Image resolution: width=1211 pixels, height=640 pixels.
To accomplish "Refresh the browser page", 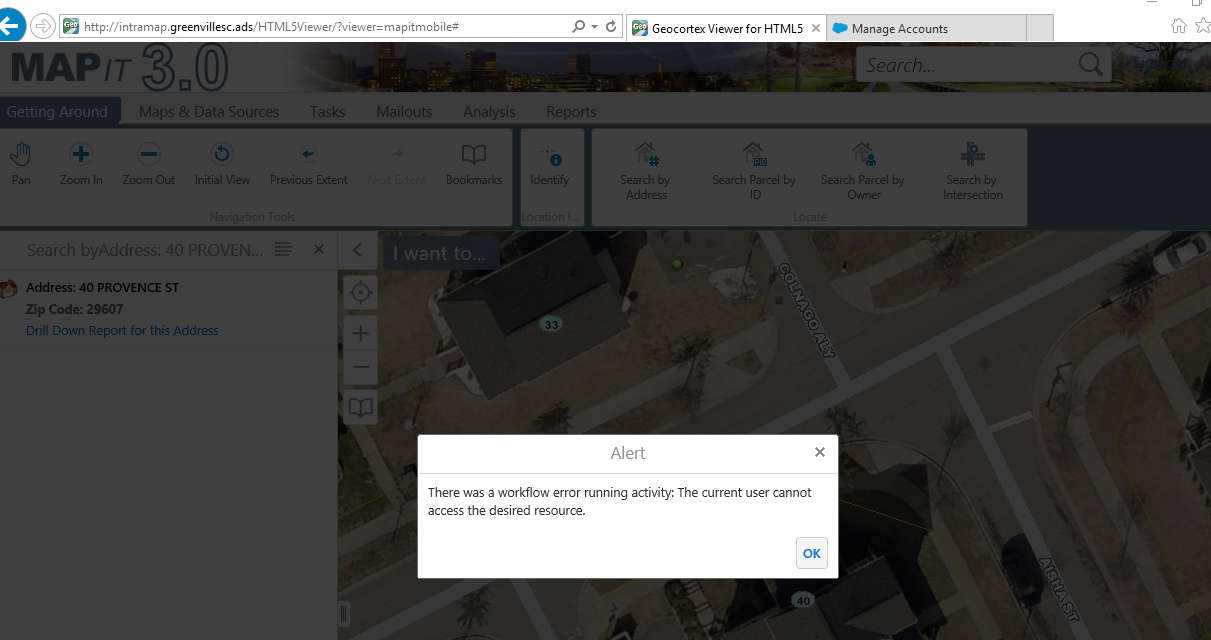I will click(x=610, y=27).
